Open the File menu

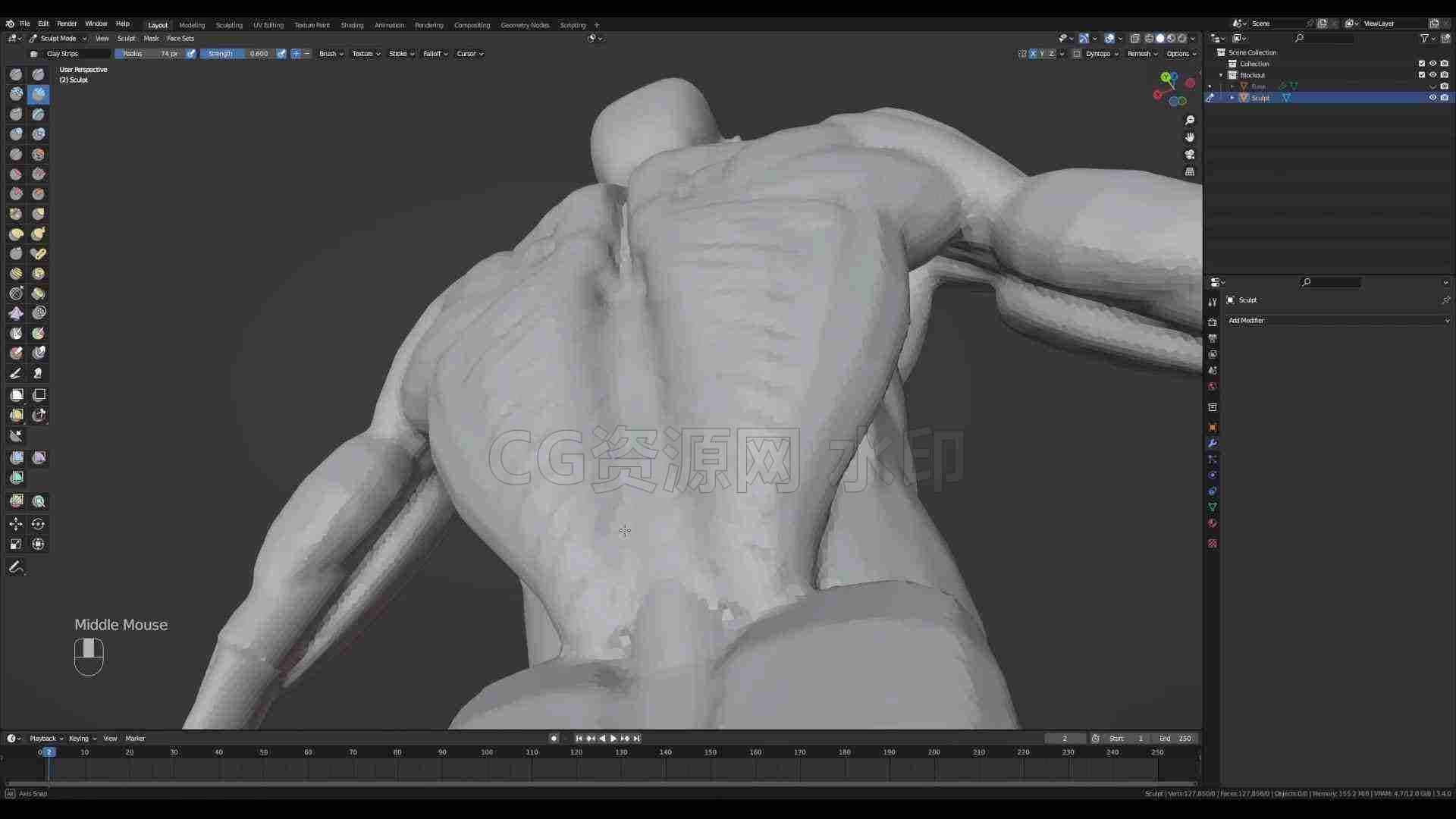coord(24,24)
